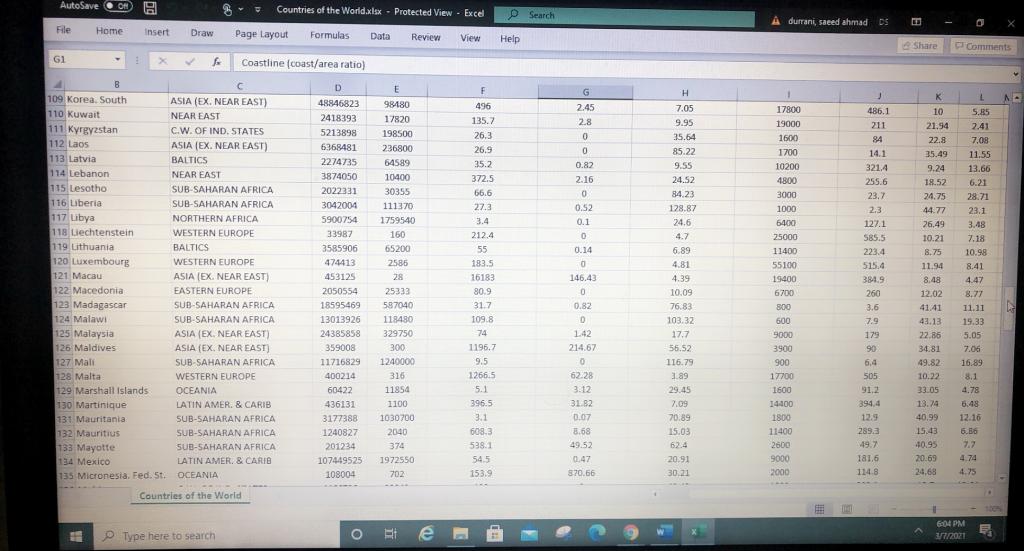This screenshot has height=551, width=1024.
Task: Click the zoom slider handle
Action: 934,509
